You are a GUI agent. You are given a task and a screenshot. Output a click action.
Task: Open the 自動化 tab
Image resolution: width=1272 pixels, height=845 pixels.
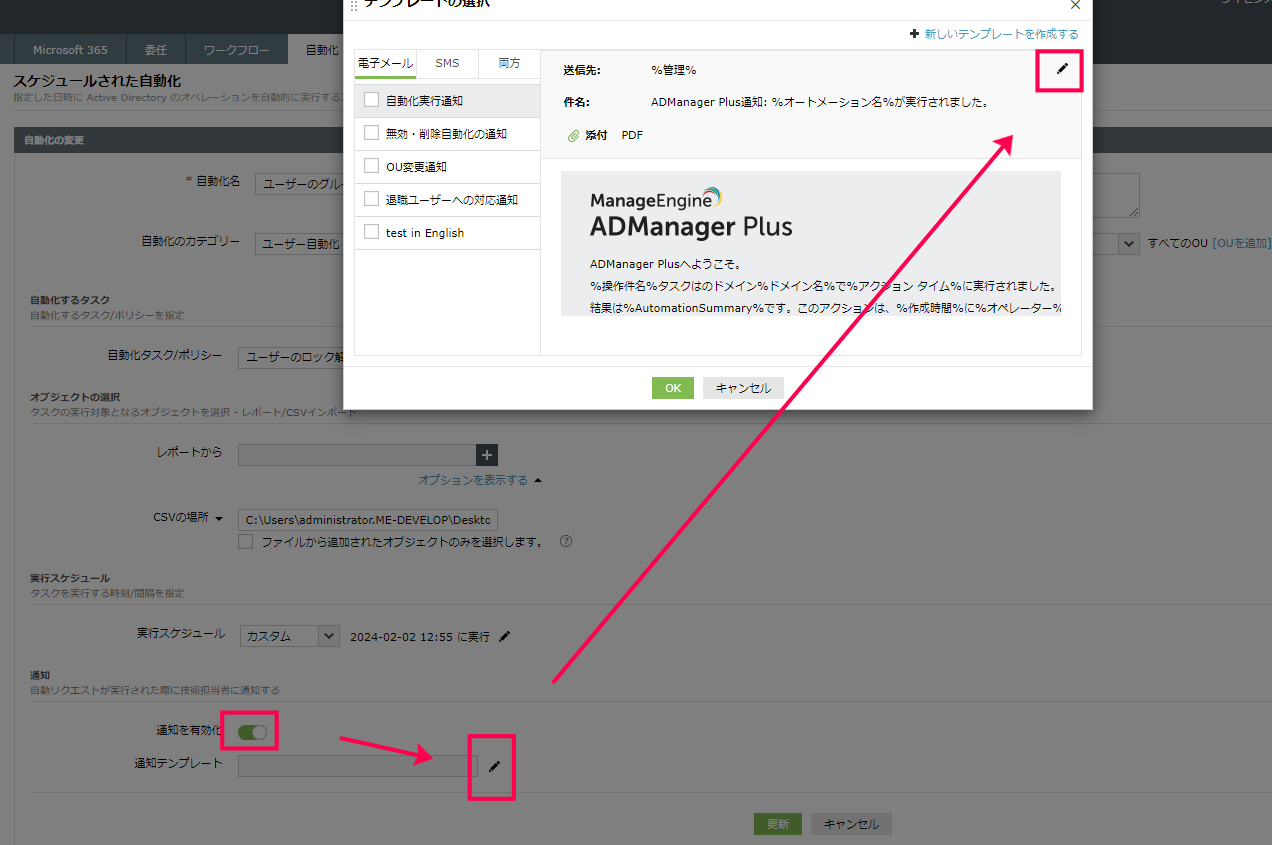[318, 50]
